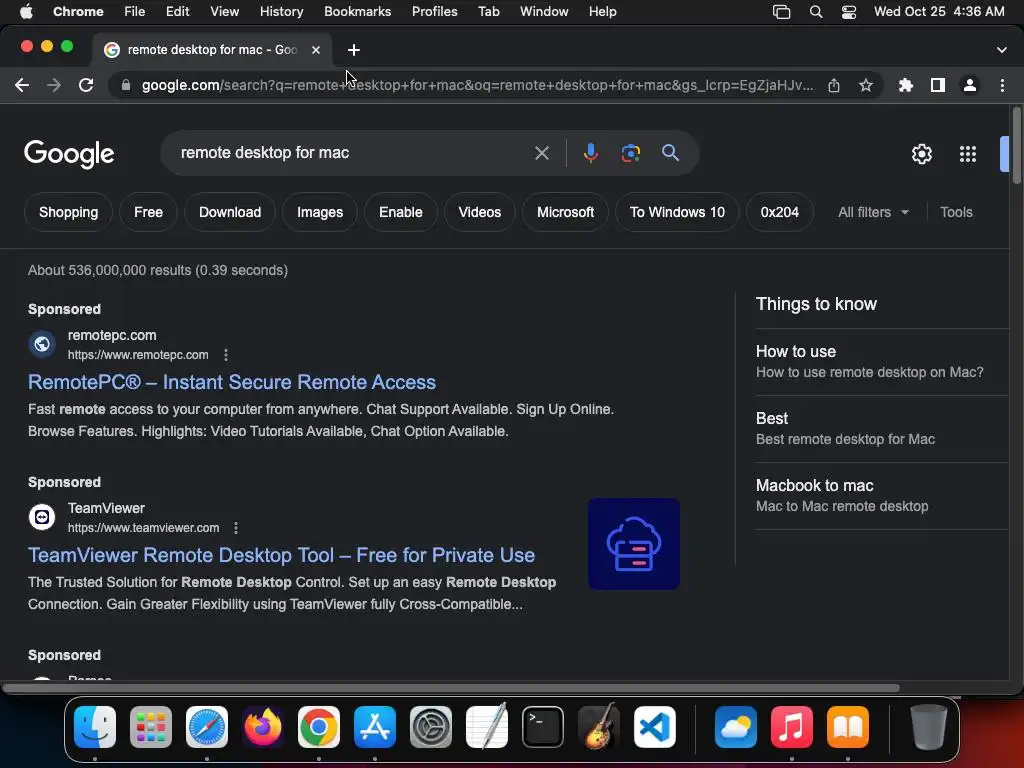1024x768 pixels.
Task: Expand Best remote desktop for Mac
Action: click(x=882, y=429)
